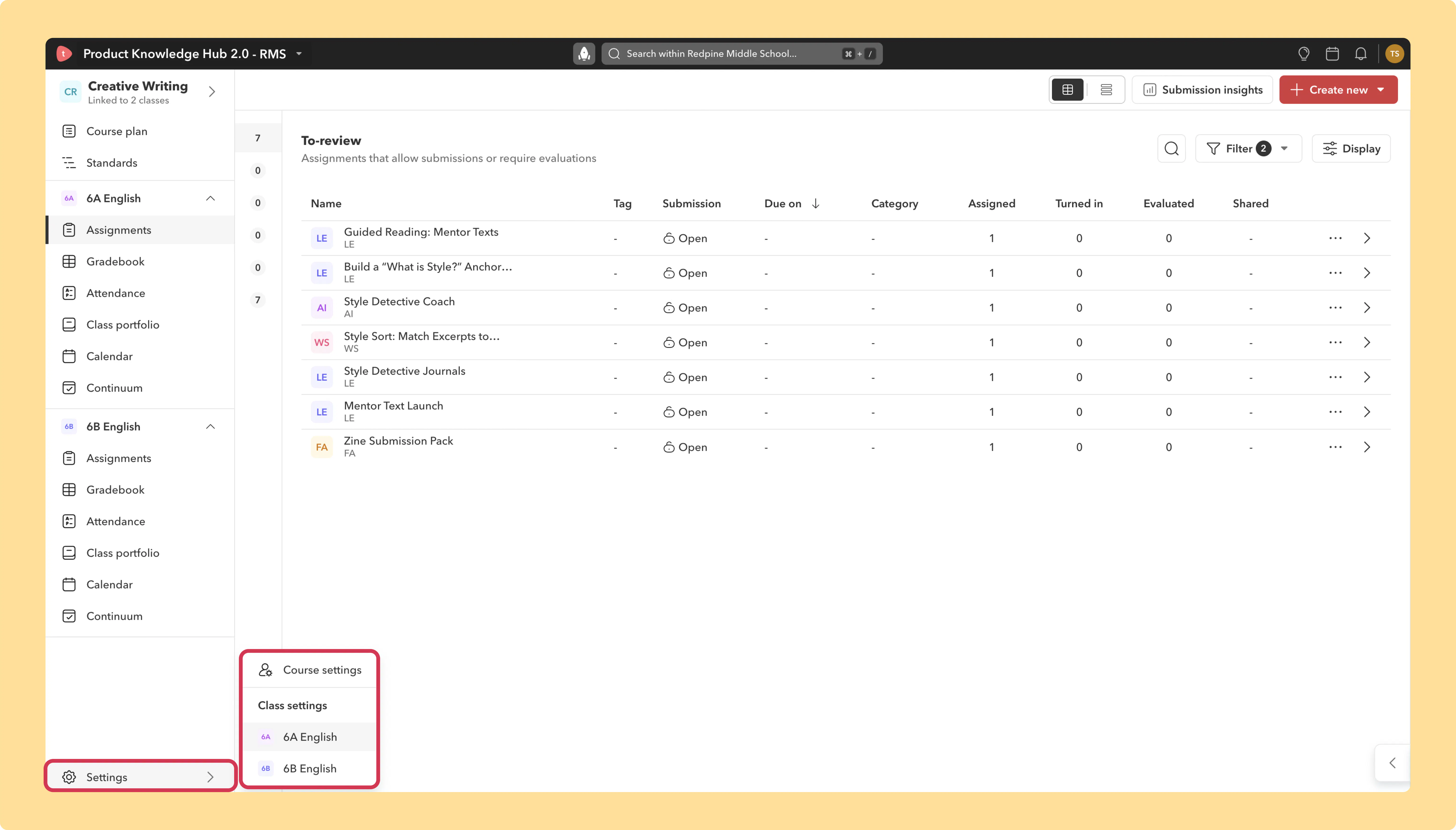Viewport: 1456px width, 830px height.
Task: Open Mentor Text Launch assignment
Action: coord(394,406)
